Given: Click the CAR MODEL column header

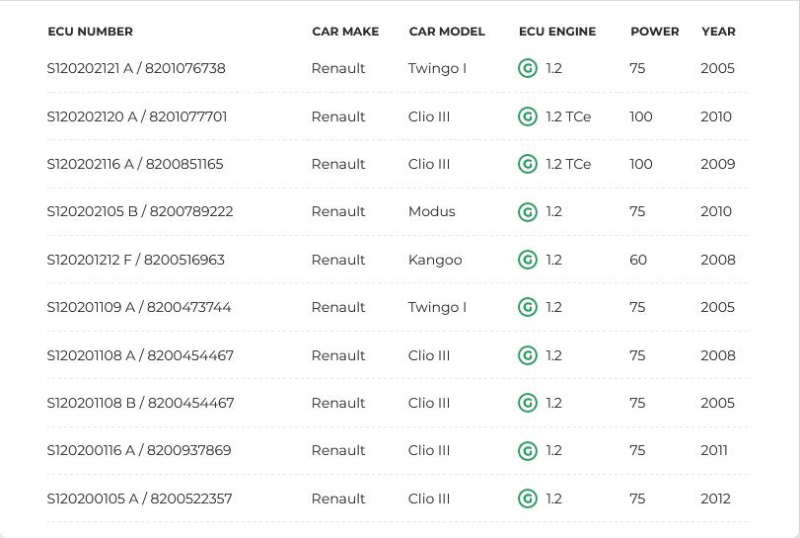Looking at the screenshot, I should pyautogui.click(x=446, y=32).
